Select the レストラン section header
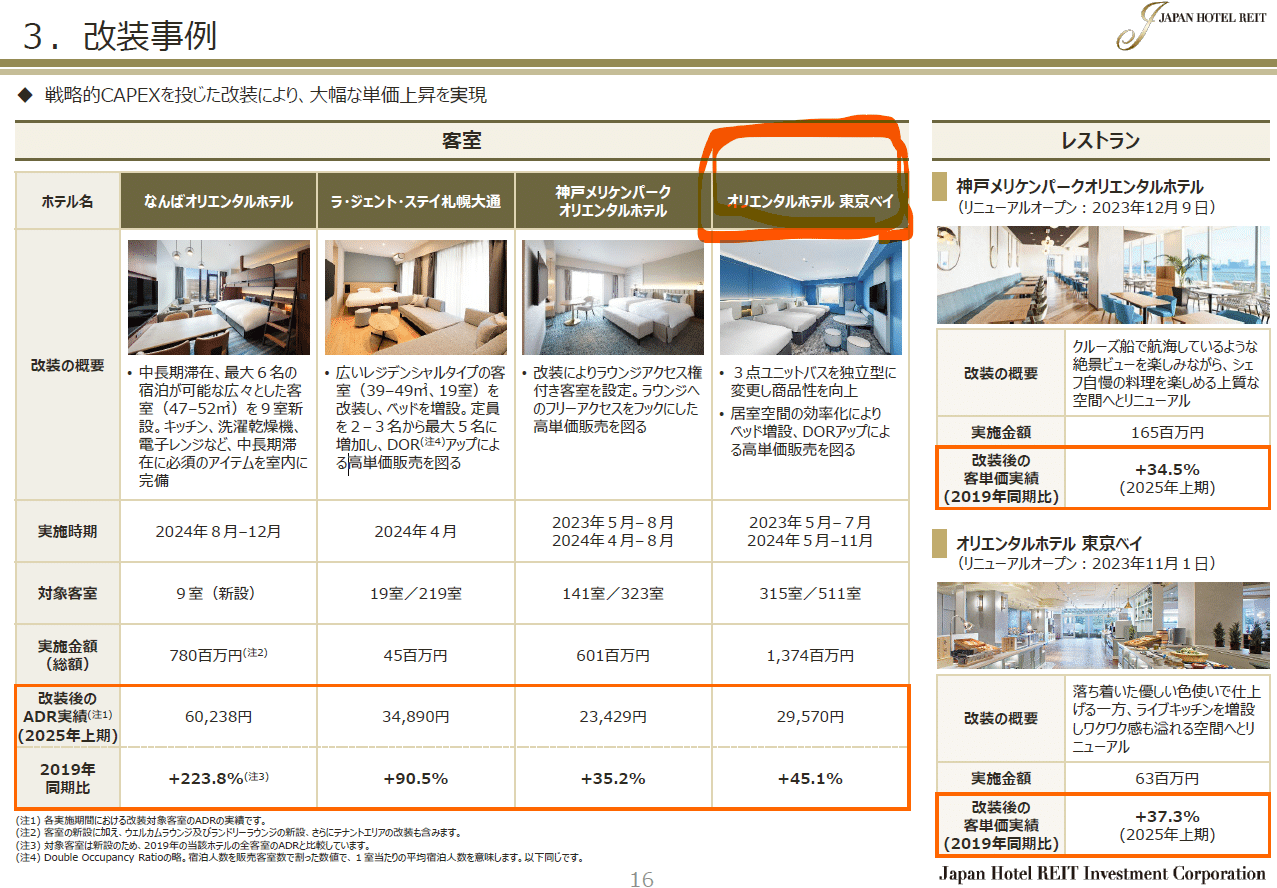 coord(1100,141)
